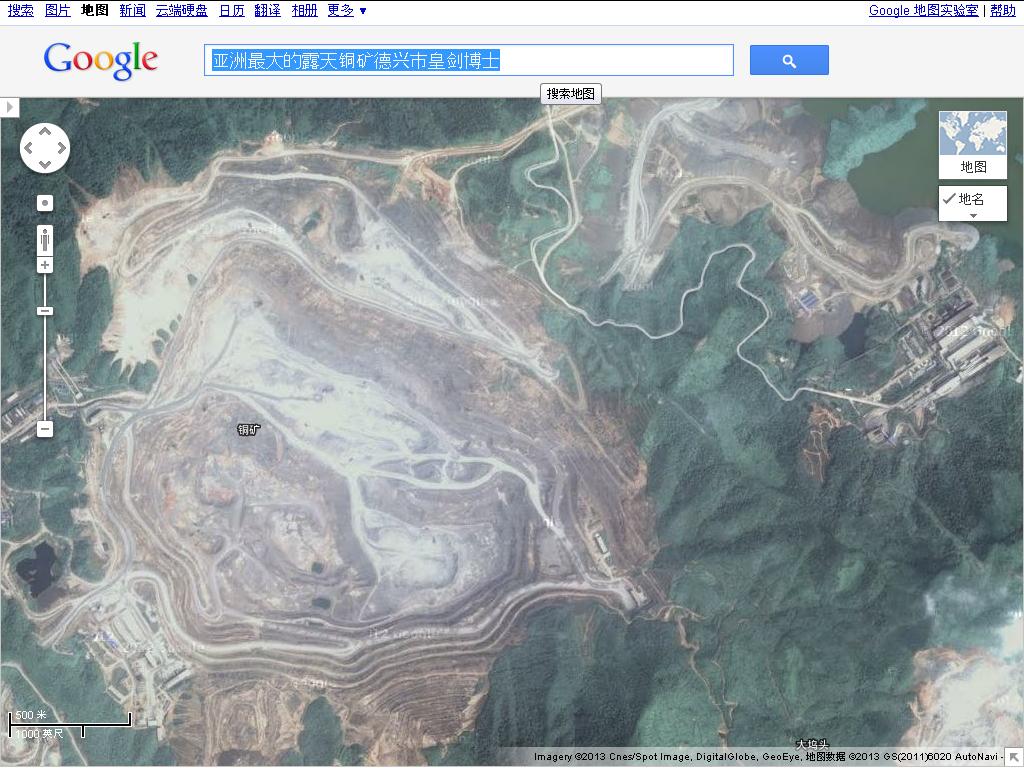
Task: Click the 帮助 help link
Action: coord(1002,10)
